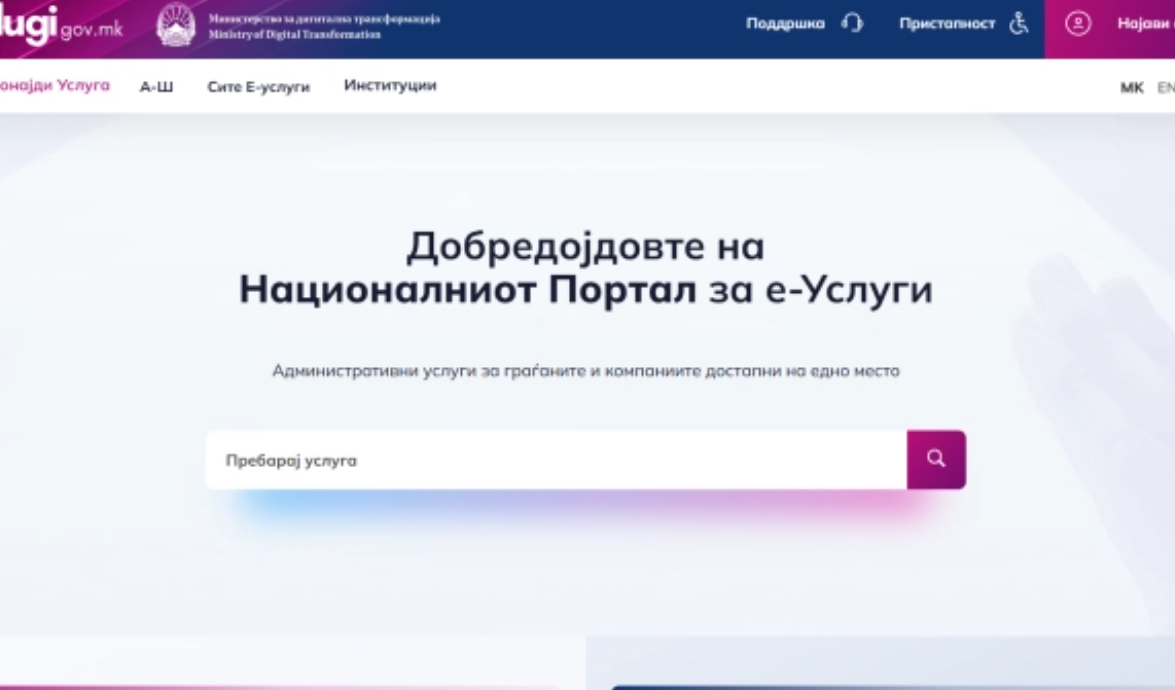The height and width of the screenshot is (690, 1175).
Task: Open the Ministry of Digital Transformation link
Action: pos(323,27)
